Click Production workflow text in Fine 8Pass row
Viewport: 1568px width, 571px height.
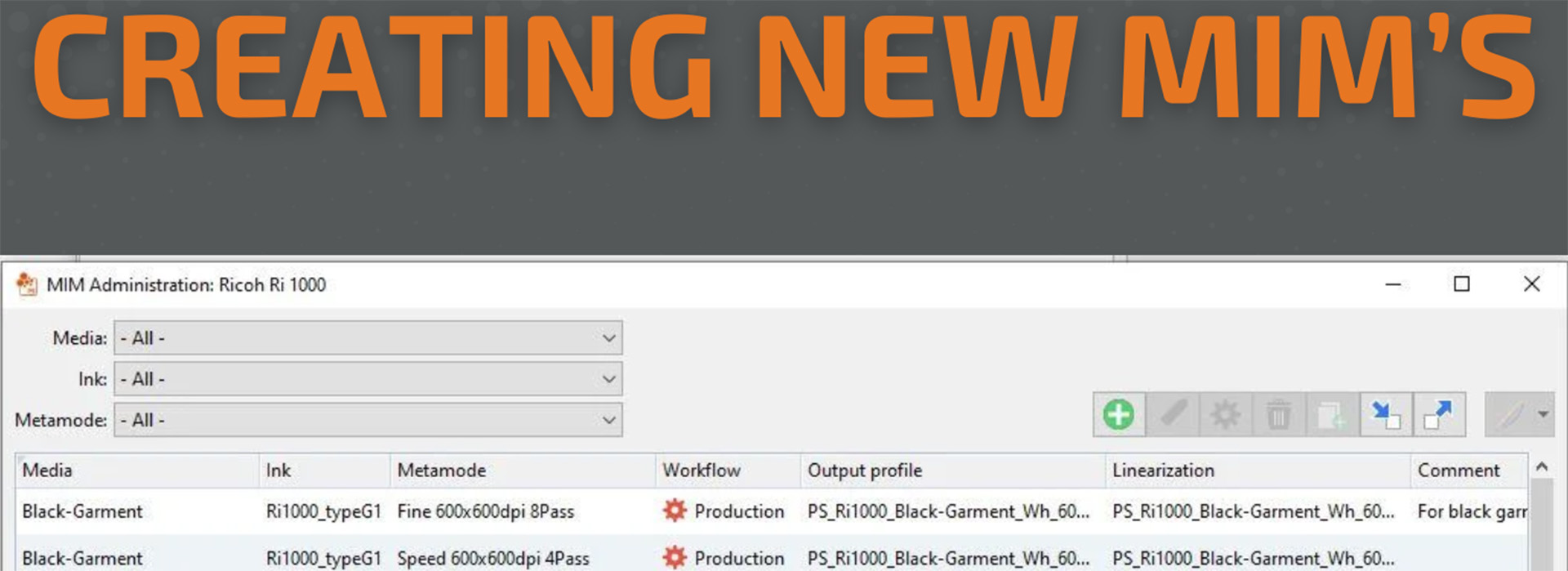[739, 511]
